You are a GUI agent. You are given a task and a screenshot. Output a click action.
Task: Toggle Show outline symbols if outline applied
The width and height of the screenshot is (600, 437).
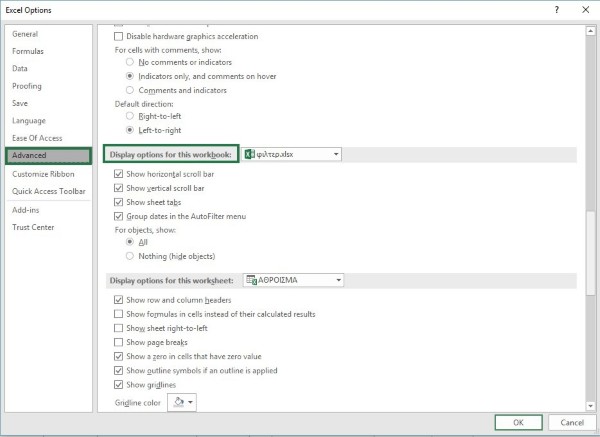(119, 371)
